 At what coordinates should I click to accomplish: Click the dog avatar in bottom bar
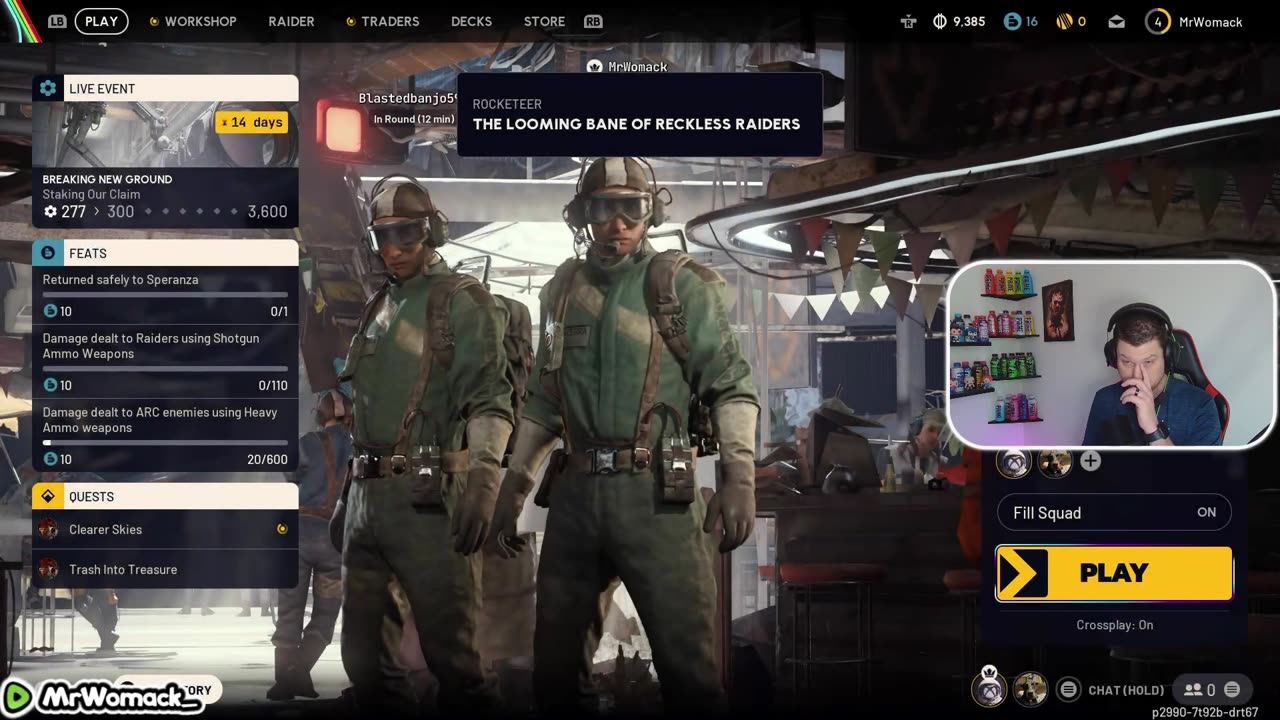pyautogui.click(x=1030, y=689)
